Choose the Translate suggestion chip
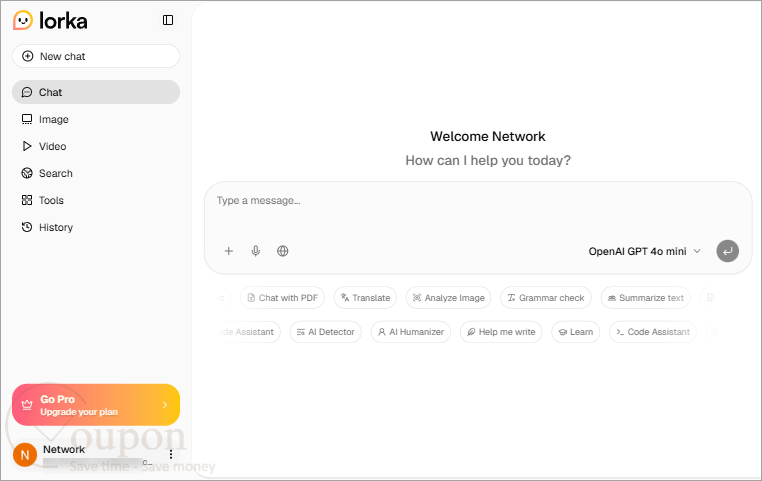 (x=365, y=298)
